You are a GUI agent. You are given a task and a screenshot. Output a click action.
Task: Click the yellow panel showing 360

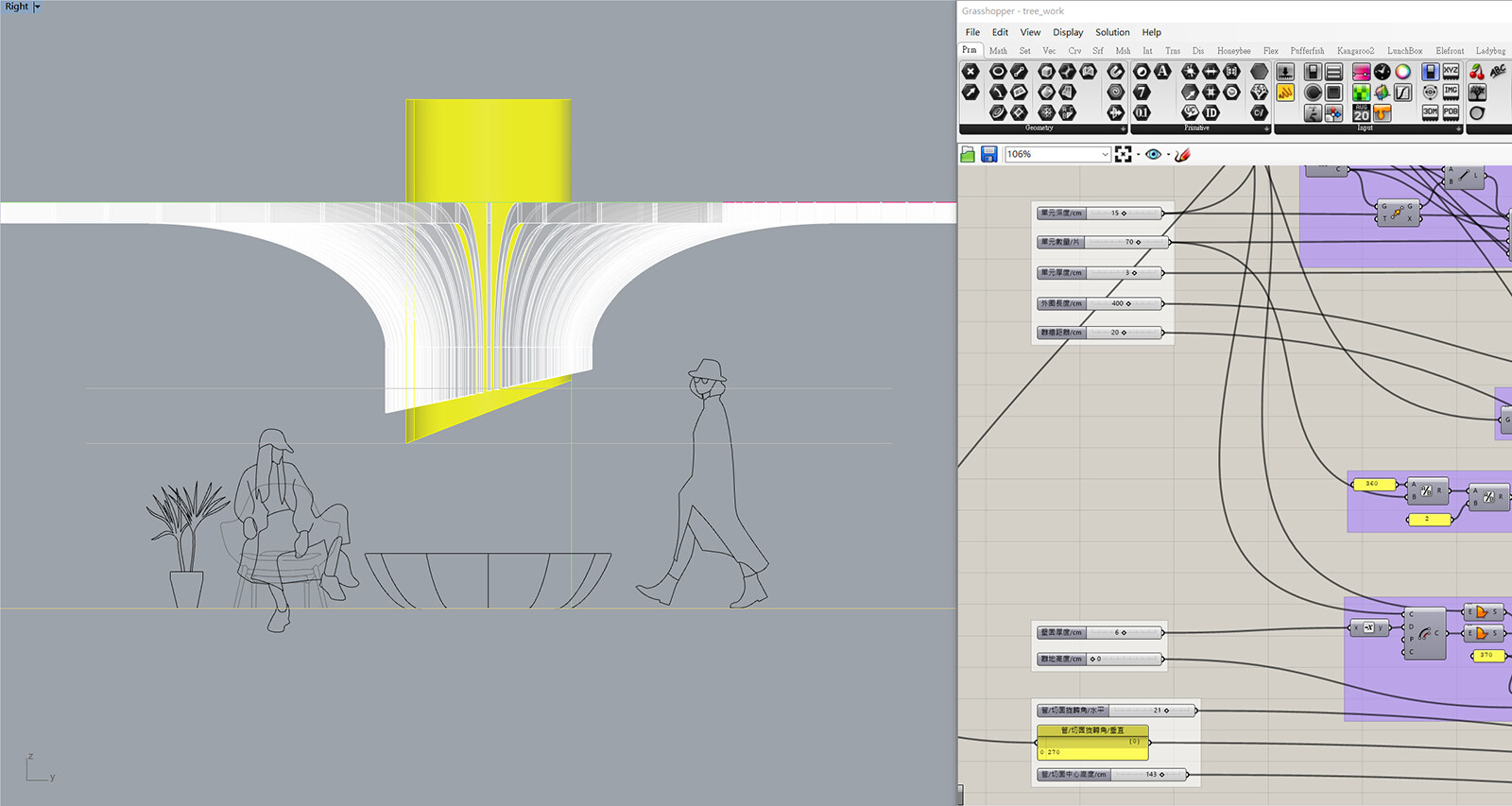pos(1373,484)
